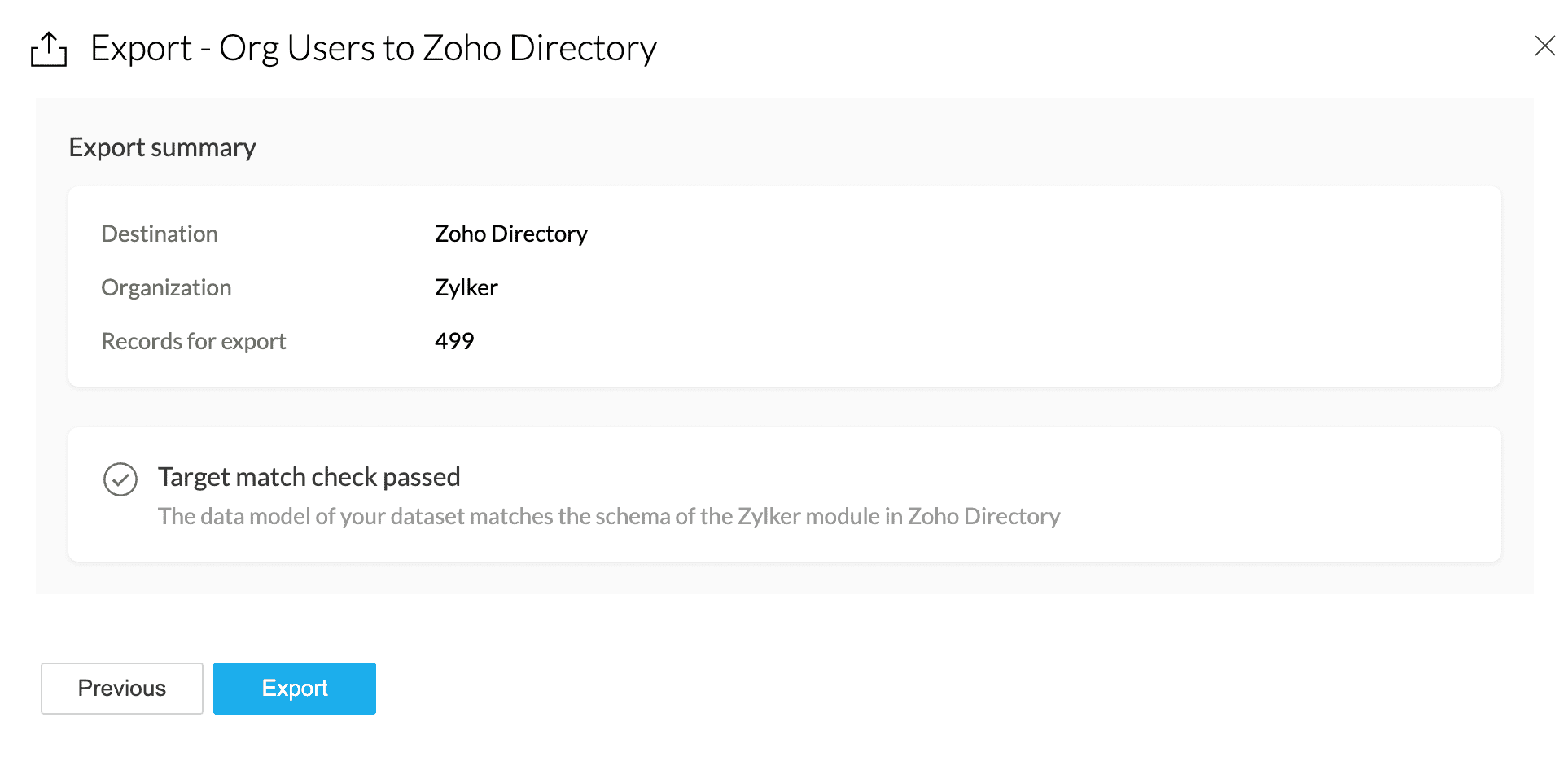Click 'Zylker module' in the match description
Image resolution: width=1568 pixels, height=783 pixels.
[x=808, y=516]
